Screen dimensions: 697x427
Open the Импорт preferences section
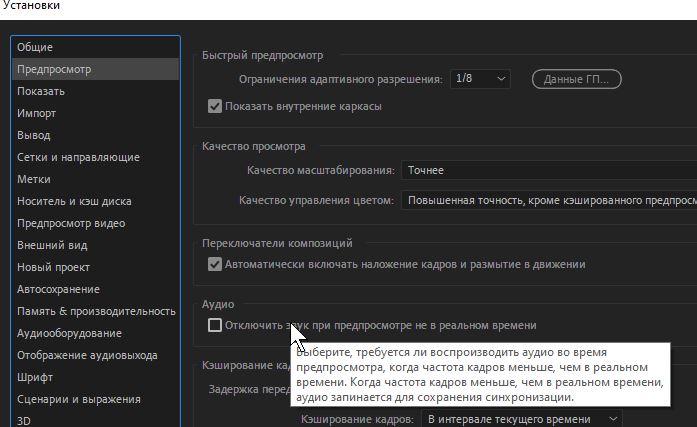point(96,113)
